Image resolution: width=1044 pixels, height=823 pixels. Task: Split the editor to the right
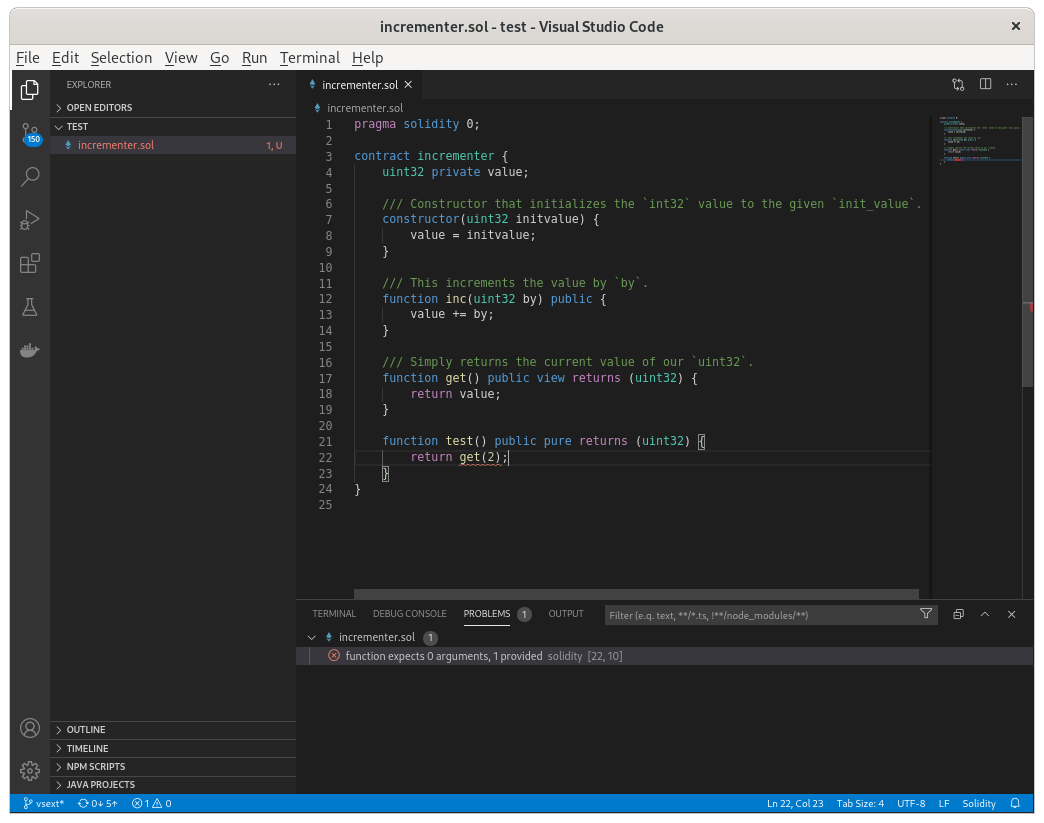click(x=985, y=84)
